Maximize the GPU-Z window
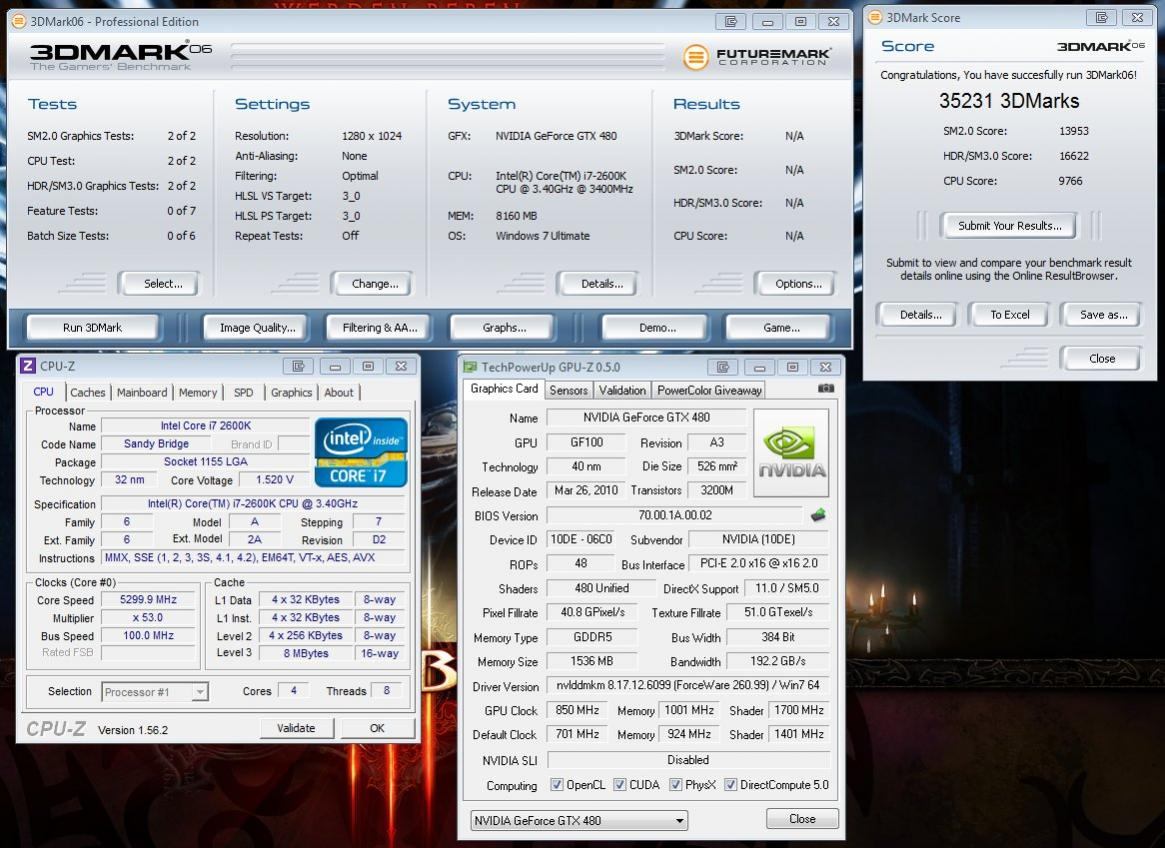The width and height of the screenshot is (1165, 848). pyautogui.click(x=793, y=366)
